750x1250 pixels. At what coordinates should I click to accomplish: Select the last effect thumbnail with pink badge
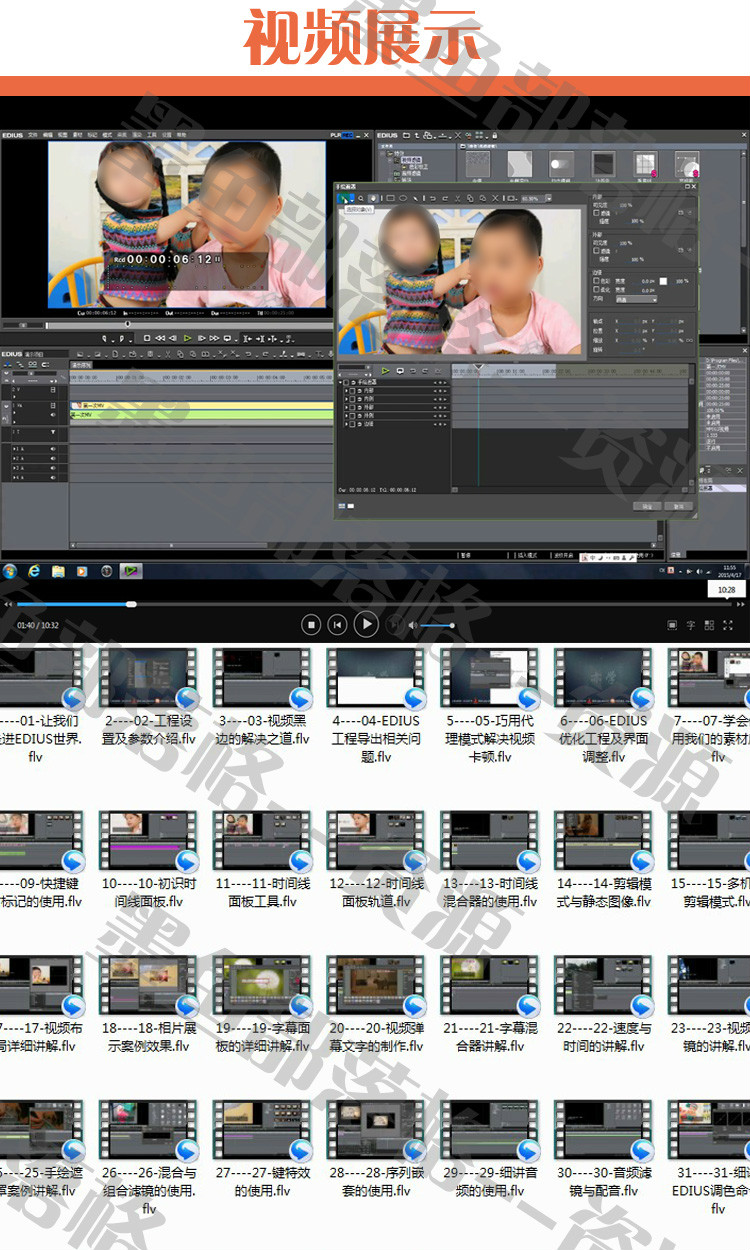pyautogui.click(x=687, y=164)
